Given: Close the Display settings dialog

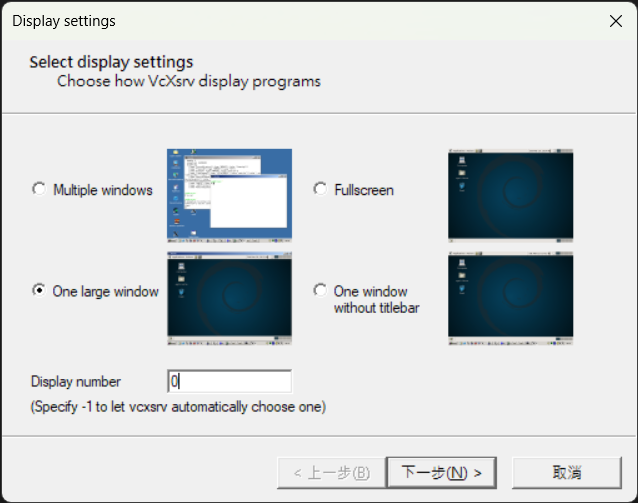Looking at the screenshot, I should point(616,21).
